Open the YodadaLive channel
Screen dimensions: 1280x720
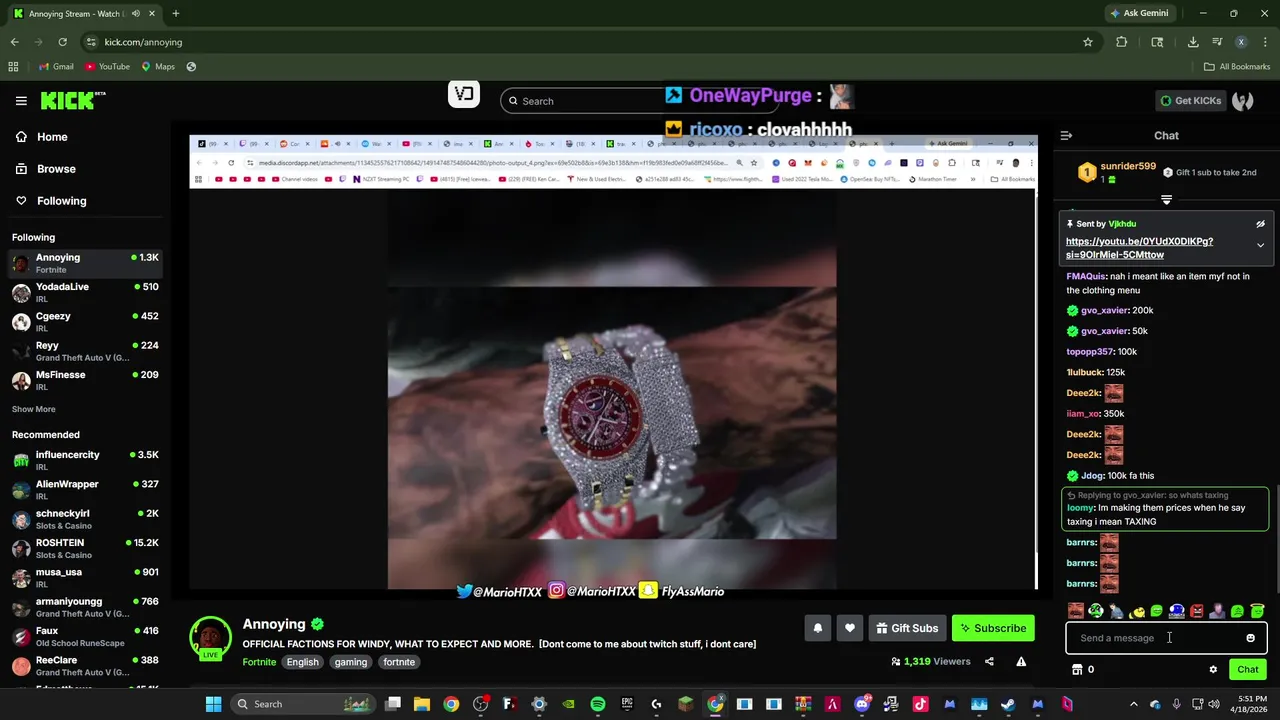(85, 292)
